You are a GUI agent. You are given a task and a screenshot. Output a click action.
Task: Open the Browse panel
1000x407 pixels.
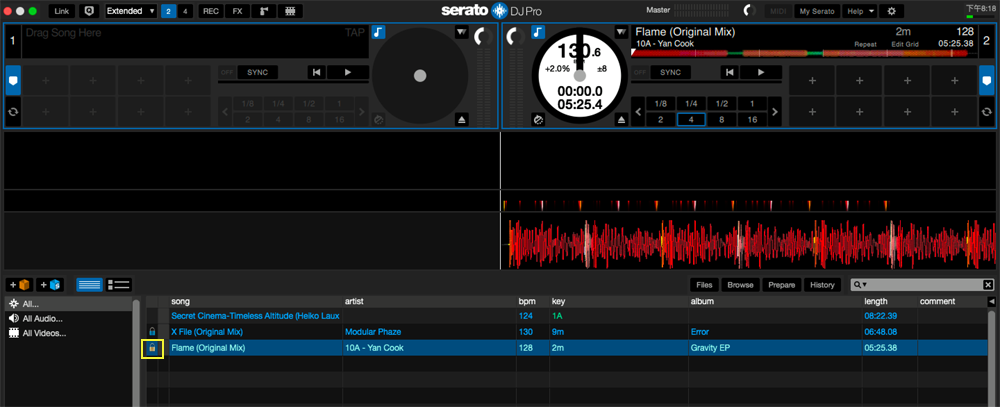pos(740,285)
